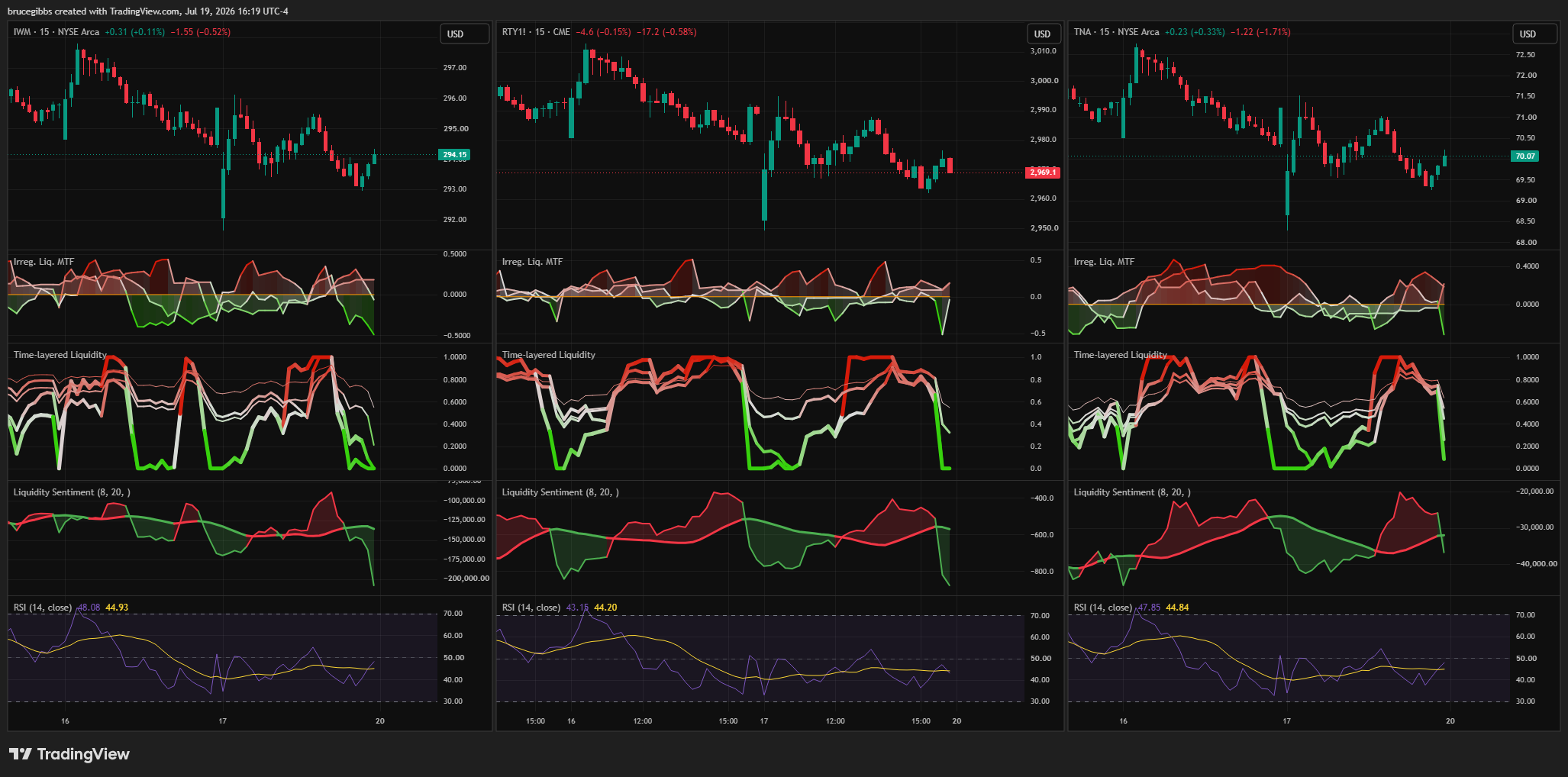1568x777 pixels.
Task: Select Irreg. Liq. MTF label on IWM chart
Action: (44, 262)
